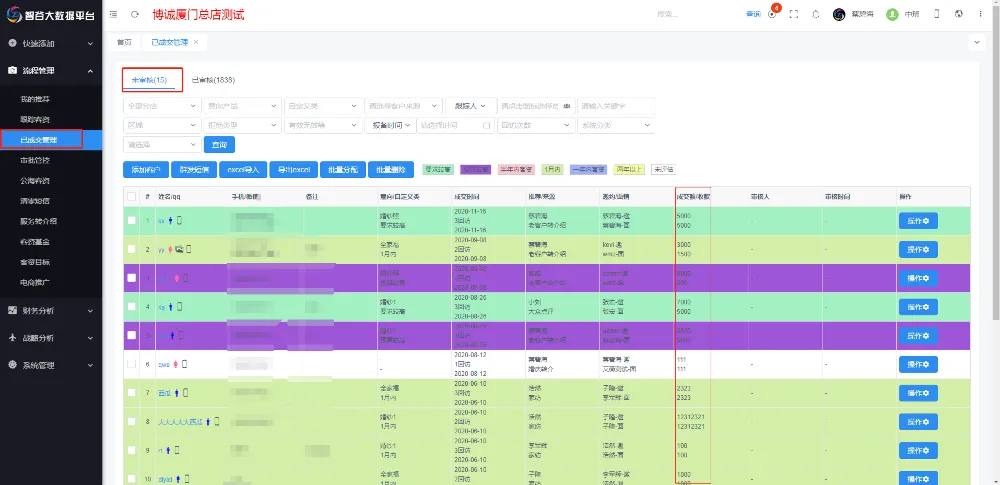Click the bell icon in top bar
The image size is (1000, 485).
[816, 14]
